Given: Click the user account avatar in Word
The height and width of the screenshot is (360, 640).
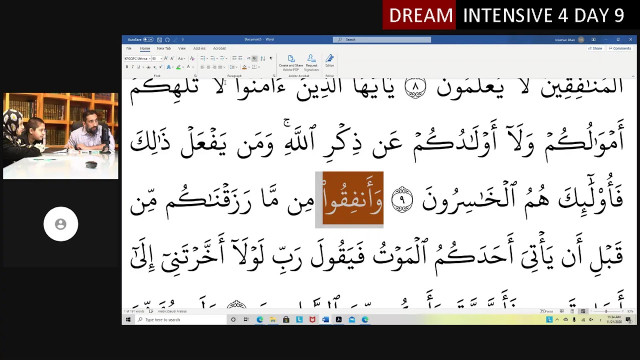Looking at the screenshot, I should pos(581,40).
